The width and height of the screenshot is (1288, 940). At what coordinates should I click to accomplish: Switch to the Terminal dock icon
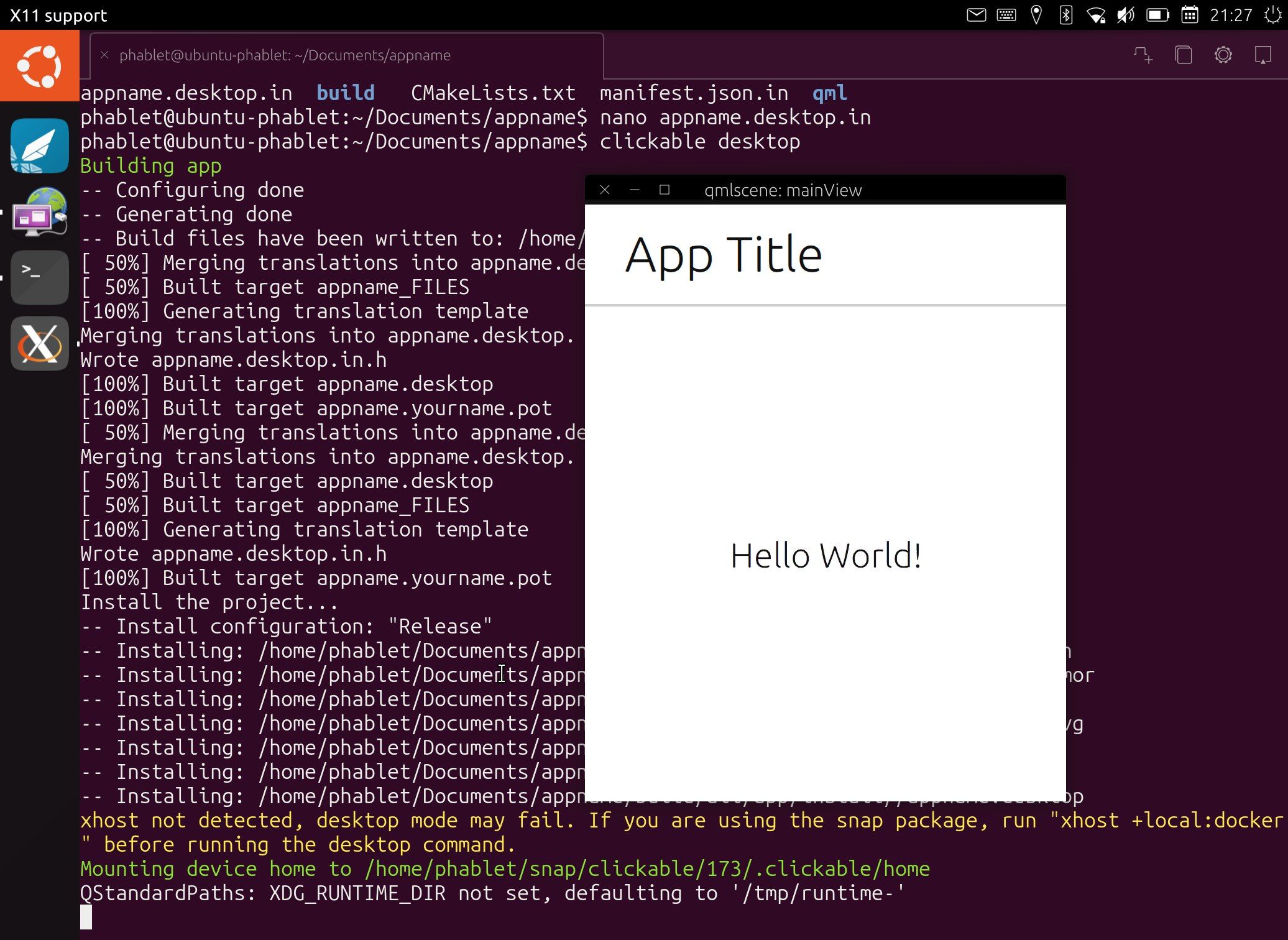click(39, 277)
